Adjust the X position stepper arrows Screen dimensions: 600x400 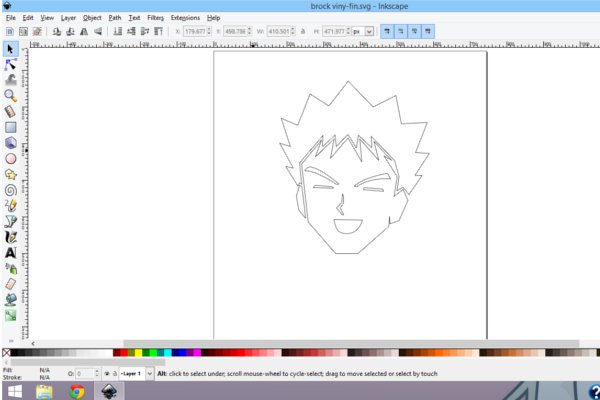[x=209, y=31]
